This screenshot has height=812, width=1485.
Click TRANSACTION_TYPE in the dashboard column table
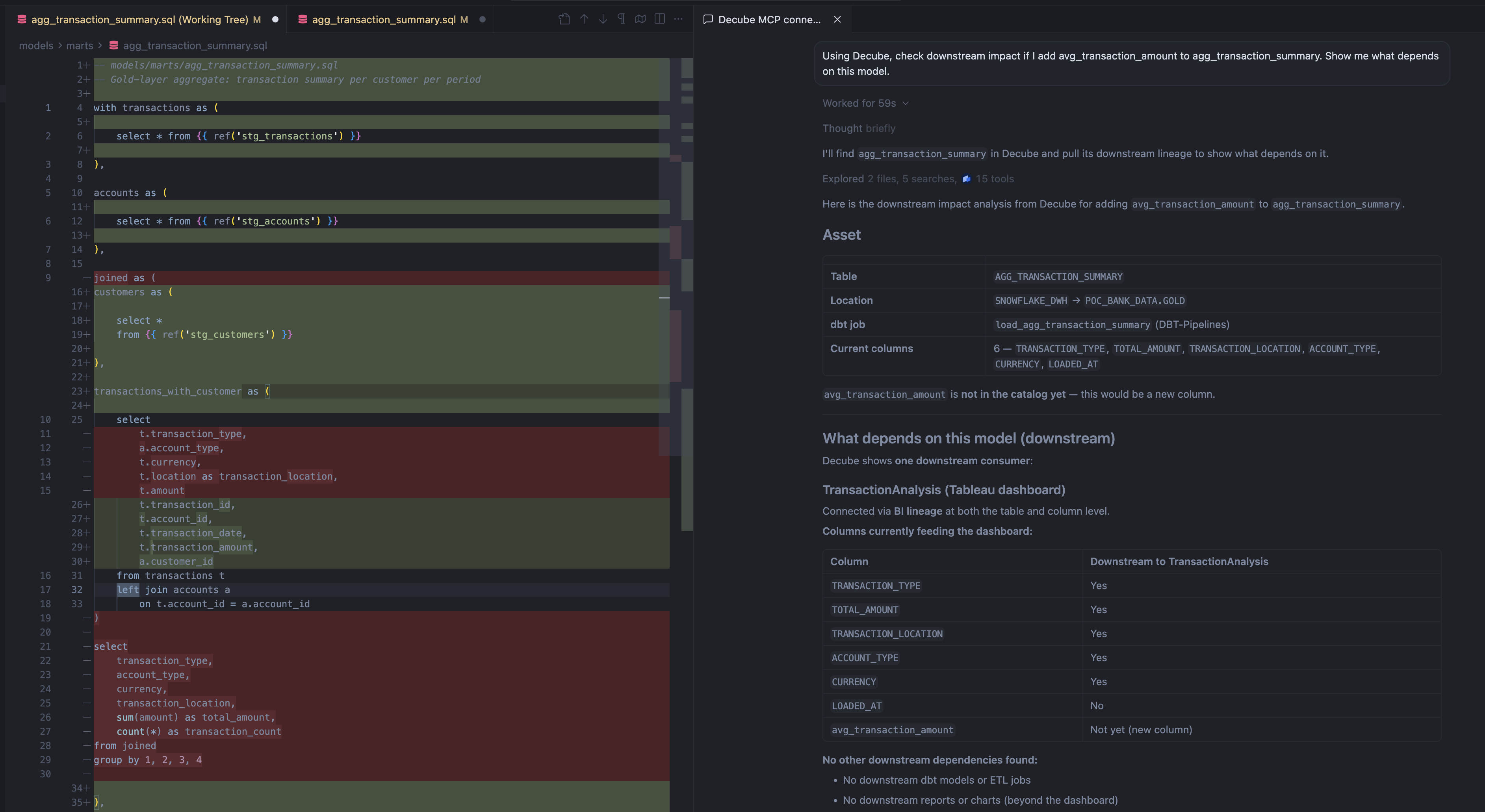click(876, 586)
